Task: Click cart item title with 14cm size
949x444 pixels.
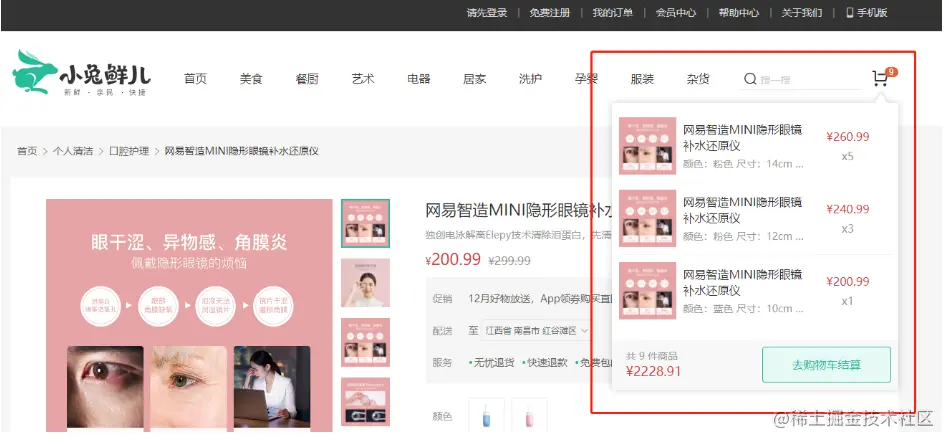Action: [x=743, y=137]
